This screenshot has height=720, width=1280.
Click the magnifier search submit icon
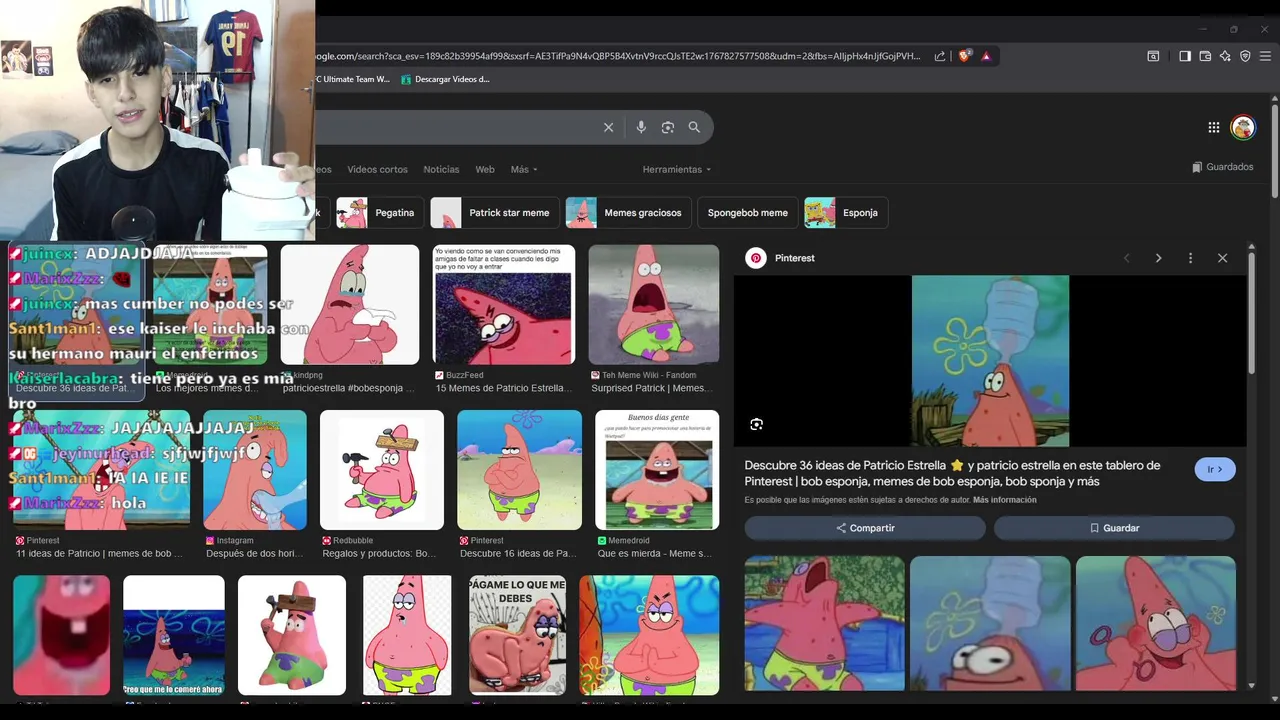pos(694,127)
